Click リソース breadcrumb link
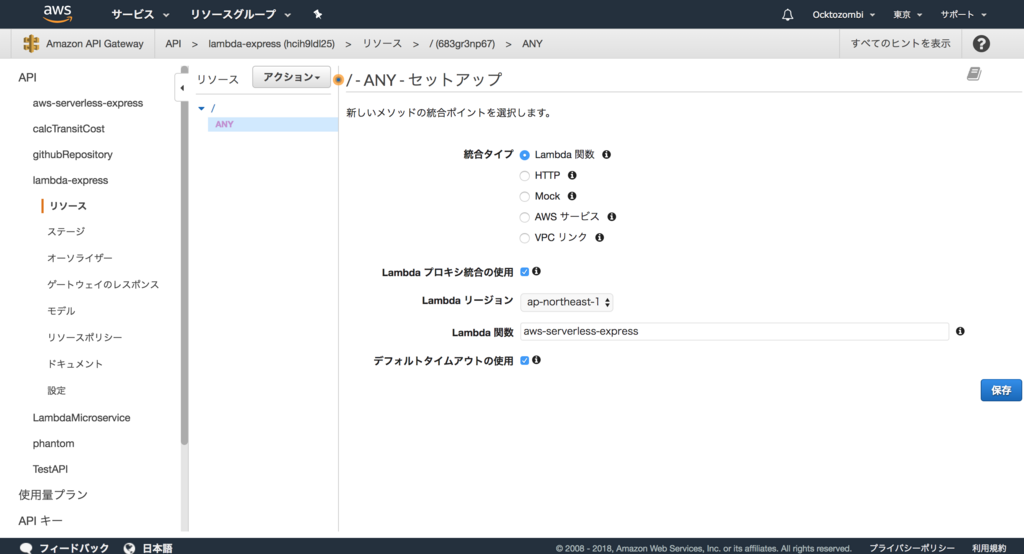The image size is (1024, 554). pos(382,44)
